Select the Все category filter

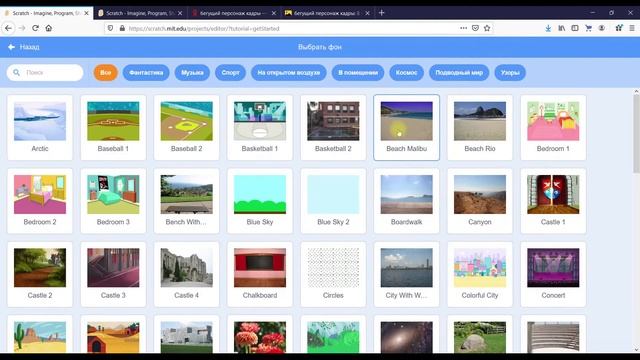(x=106, y=73)
